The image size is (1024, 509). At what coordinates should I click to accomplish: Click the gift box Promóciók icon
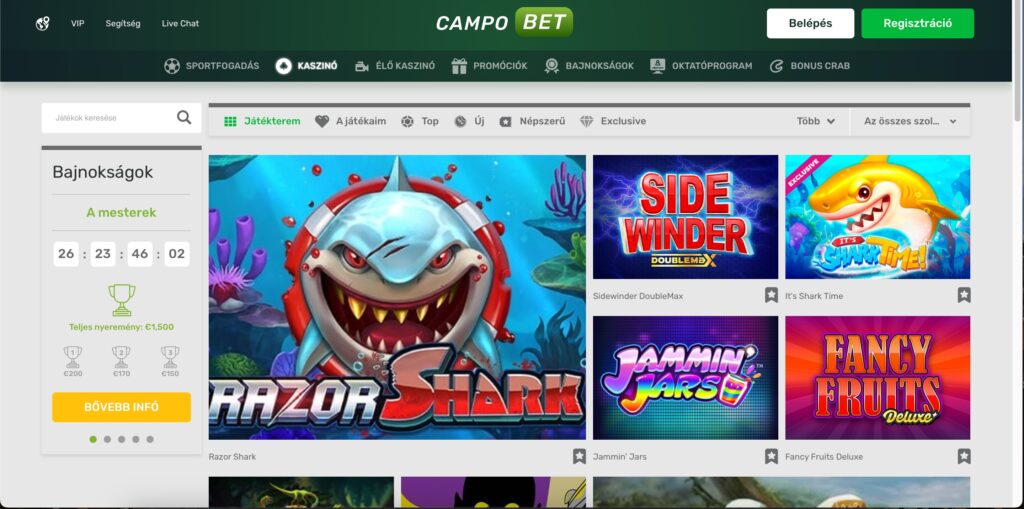point(459,66)
